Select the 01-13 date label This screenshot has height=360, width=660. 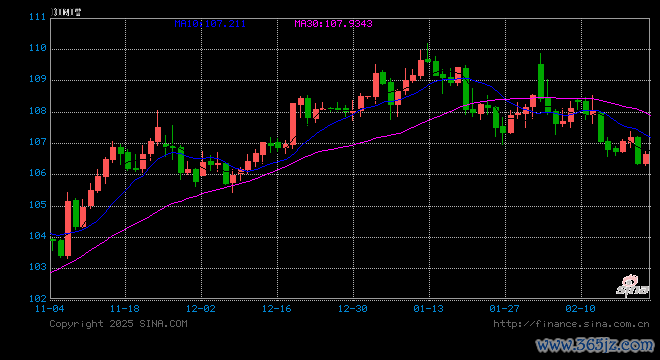[x=428, y=309]
